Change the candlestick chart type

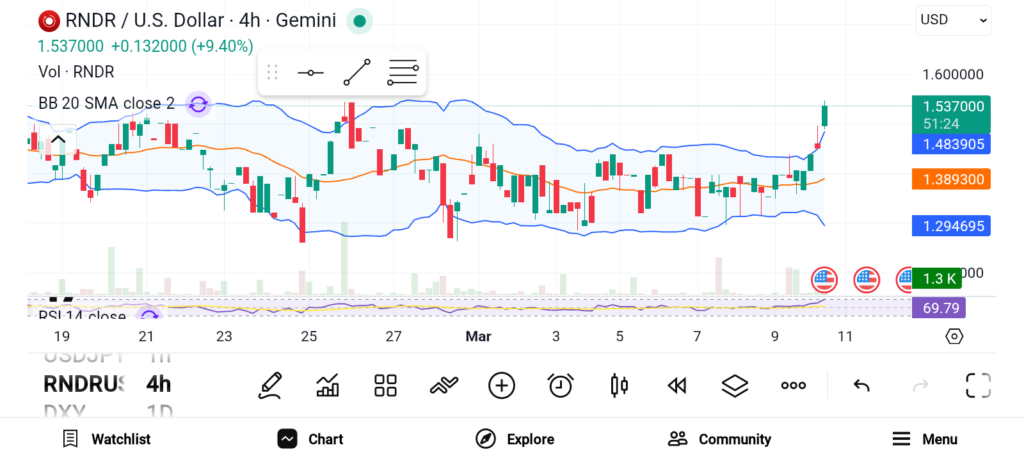(619, 385)
